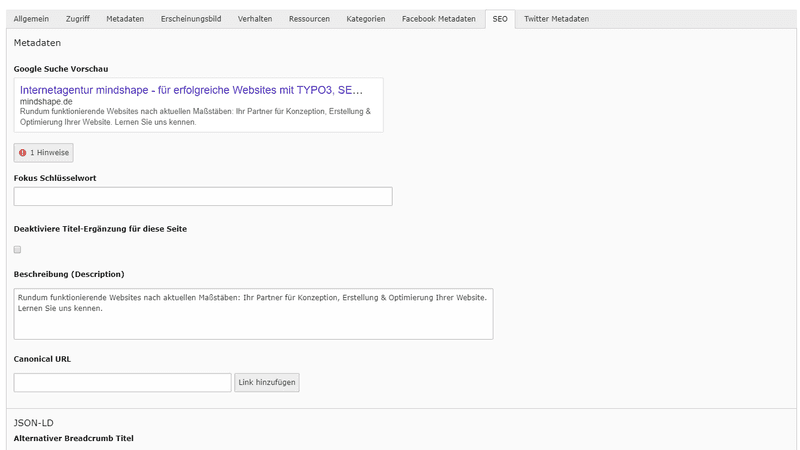Select the SEO tab
The height and width of the screenshot is (450, 800).
pos(500,19)
